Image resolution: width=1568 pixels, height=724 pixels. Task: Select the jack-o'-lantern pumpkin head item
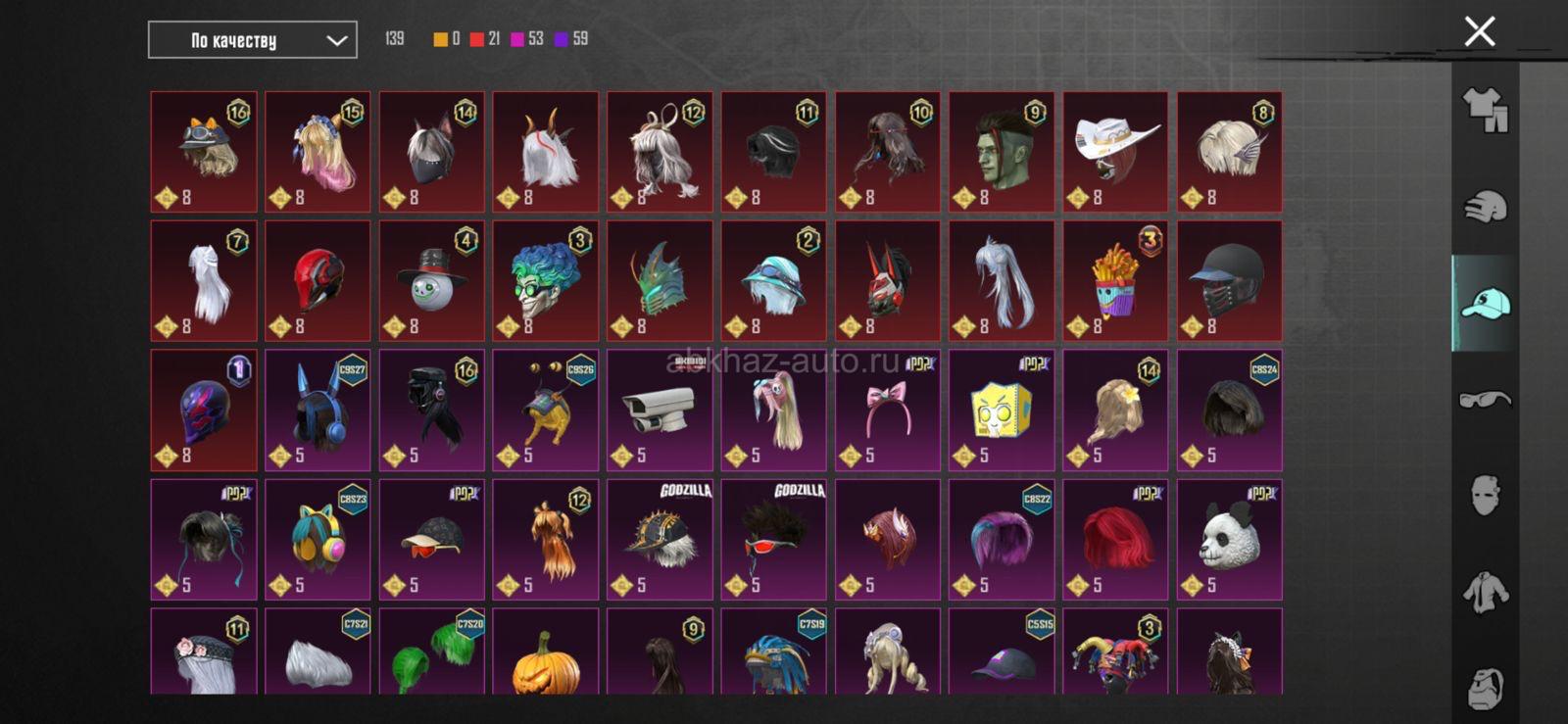[x=546, y=652]
